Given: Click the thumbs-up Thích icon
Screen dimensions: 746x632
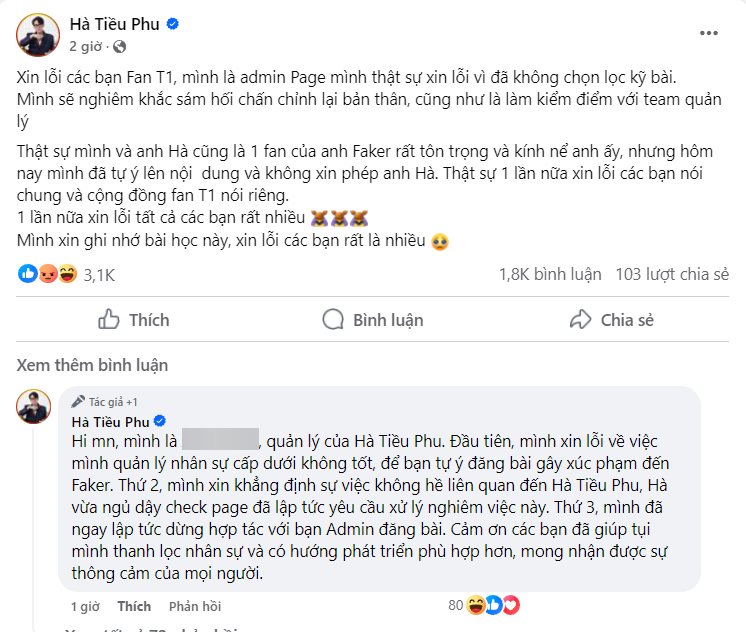Looking at the screenshot, I should click(108, 319).
